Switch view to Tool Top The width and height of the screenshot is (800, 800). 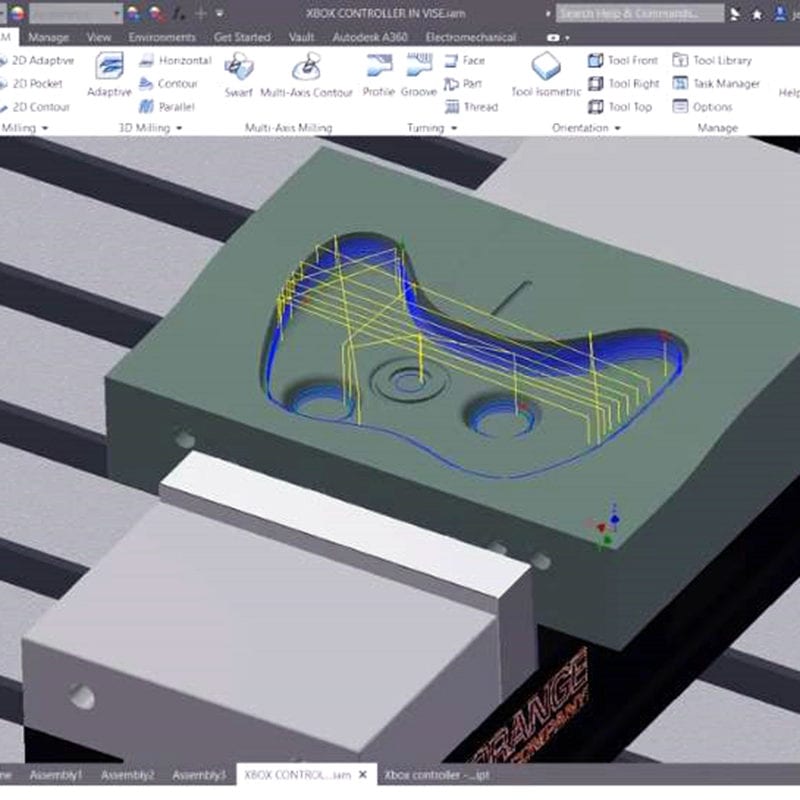[620, 107]
